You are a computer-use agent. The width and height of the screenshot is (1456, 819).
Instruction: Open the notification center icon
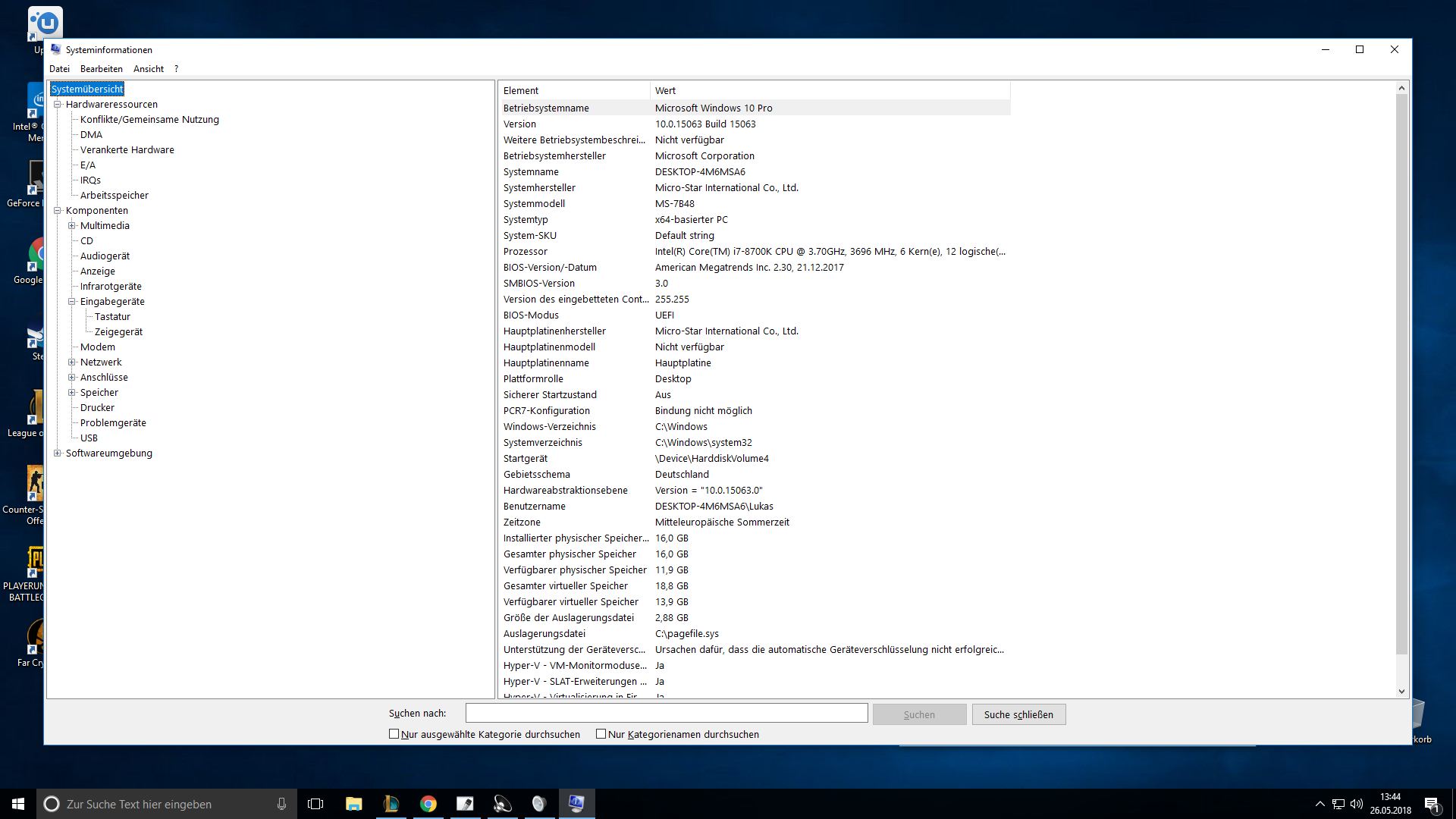click(1432, 804)
